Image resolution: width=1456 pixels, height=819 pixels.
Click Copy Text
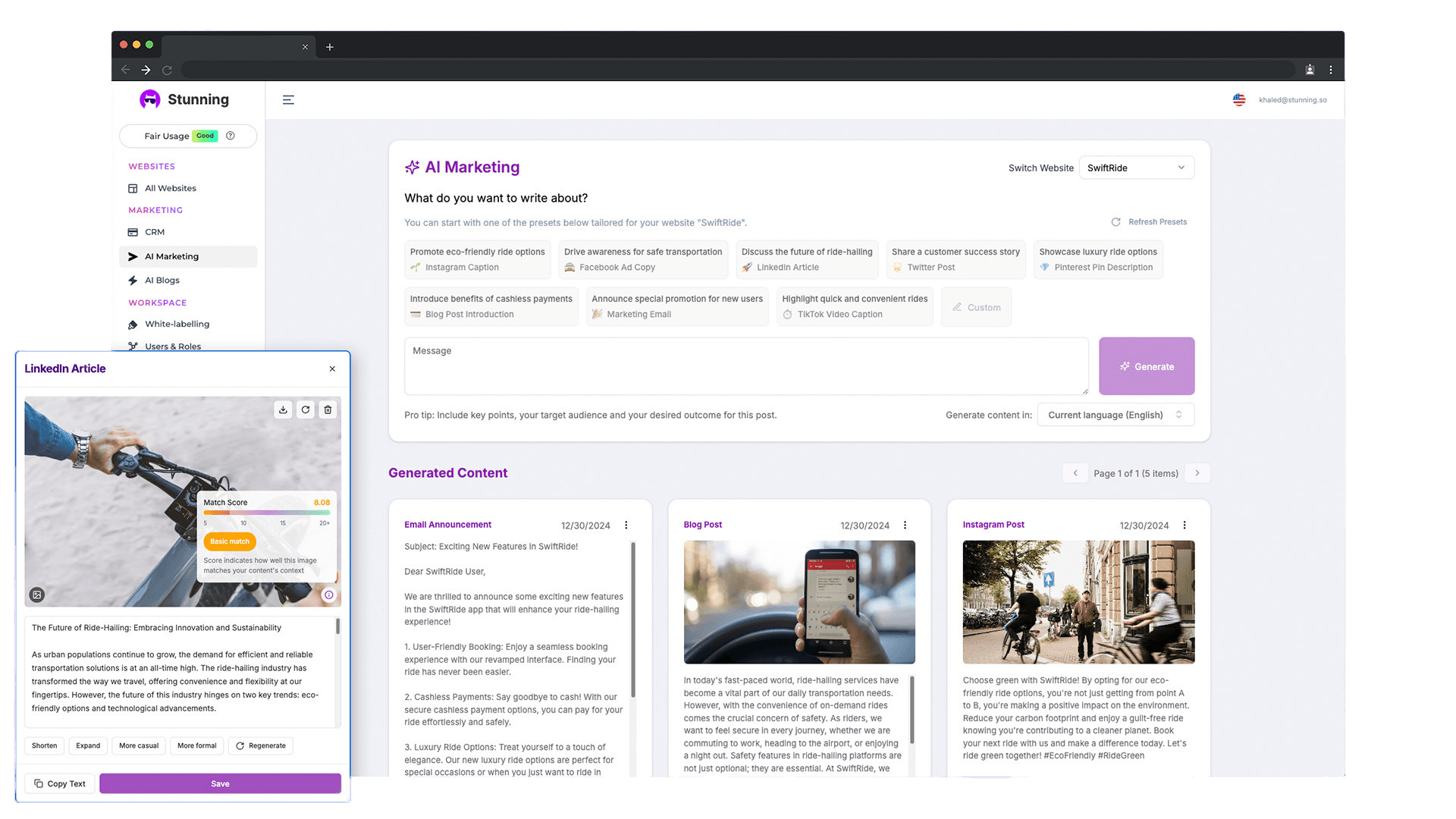pyautogui.click(x=60, y=783)
